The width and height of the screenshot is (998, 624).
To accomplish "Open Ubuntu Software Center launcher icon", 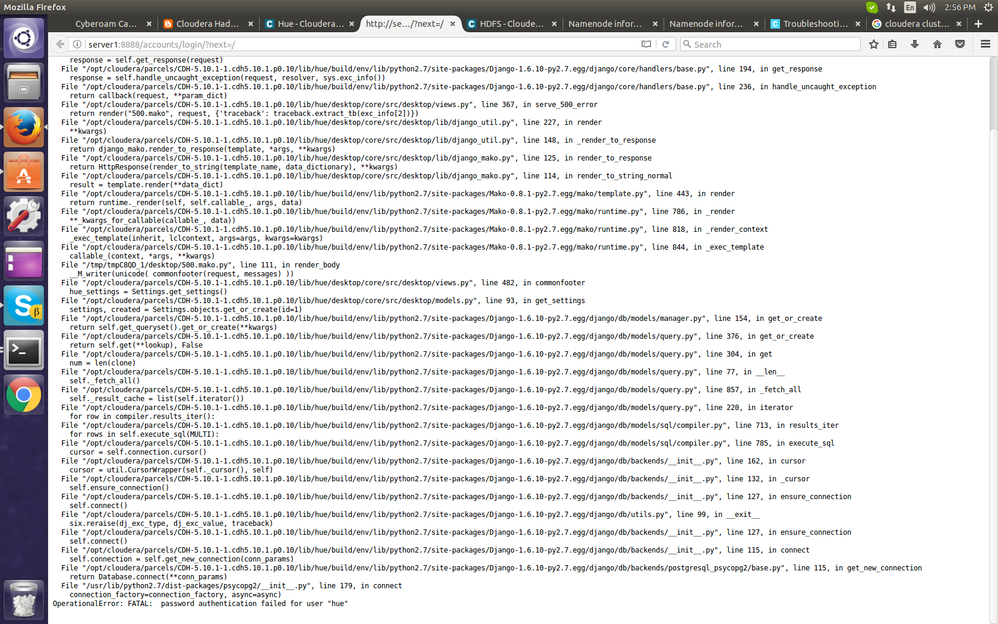I will 24,171.
